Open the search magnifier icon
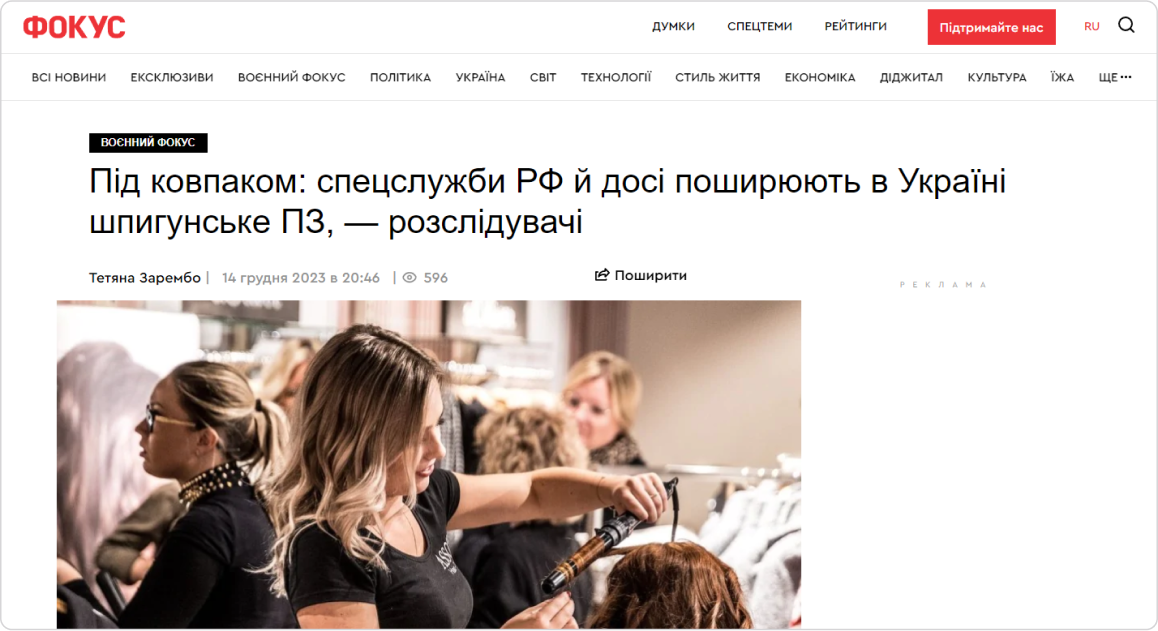Image resolution: width=1158 pixels, height=631 pixels. tap(1126, 26)
